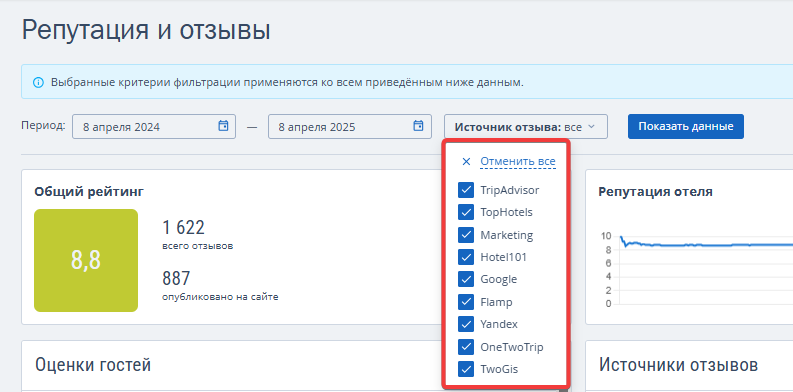Toggle the Marketing checkbox

point(466,235)
